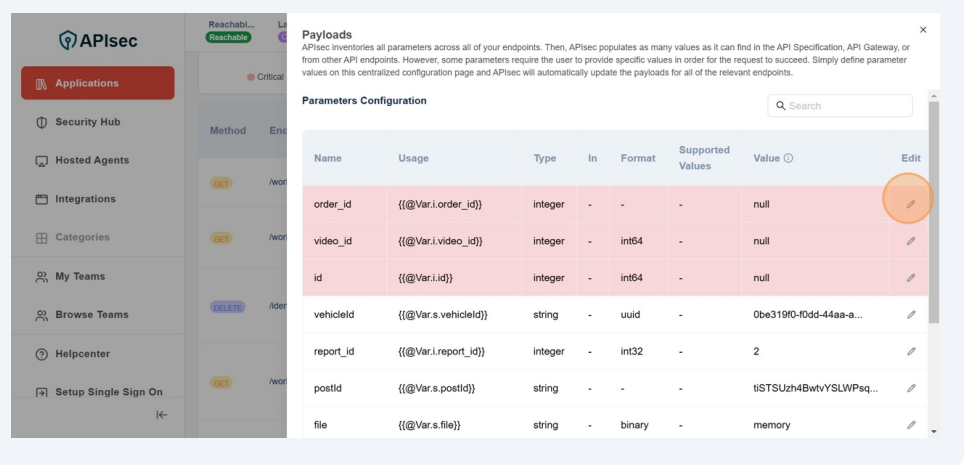Viewport: 966px width, 466px height.
Task: Click the Format column header
Action: click(x=638, y=158)
